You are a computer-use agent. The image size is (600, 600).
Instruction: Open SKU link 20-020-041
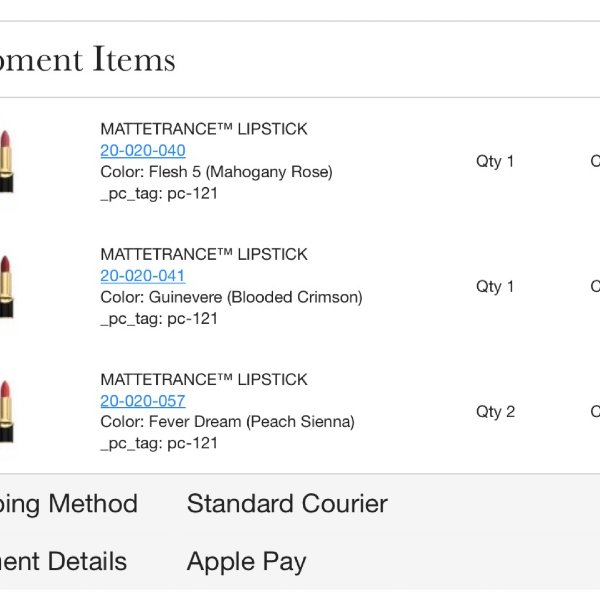(143, 276)
